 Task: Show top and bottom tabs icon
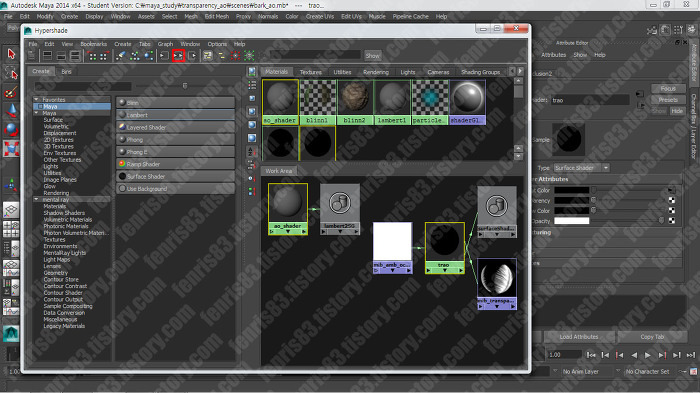(75, 56)
